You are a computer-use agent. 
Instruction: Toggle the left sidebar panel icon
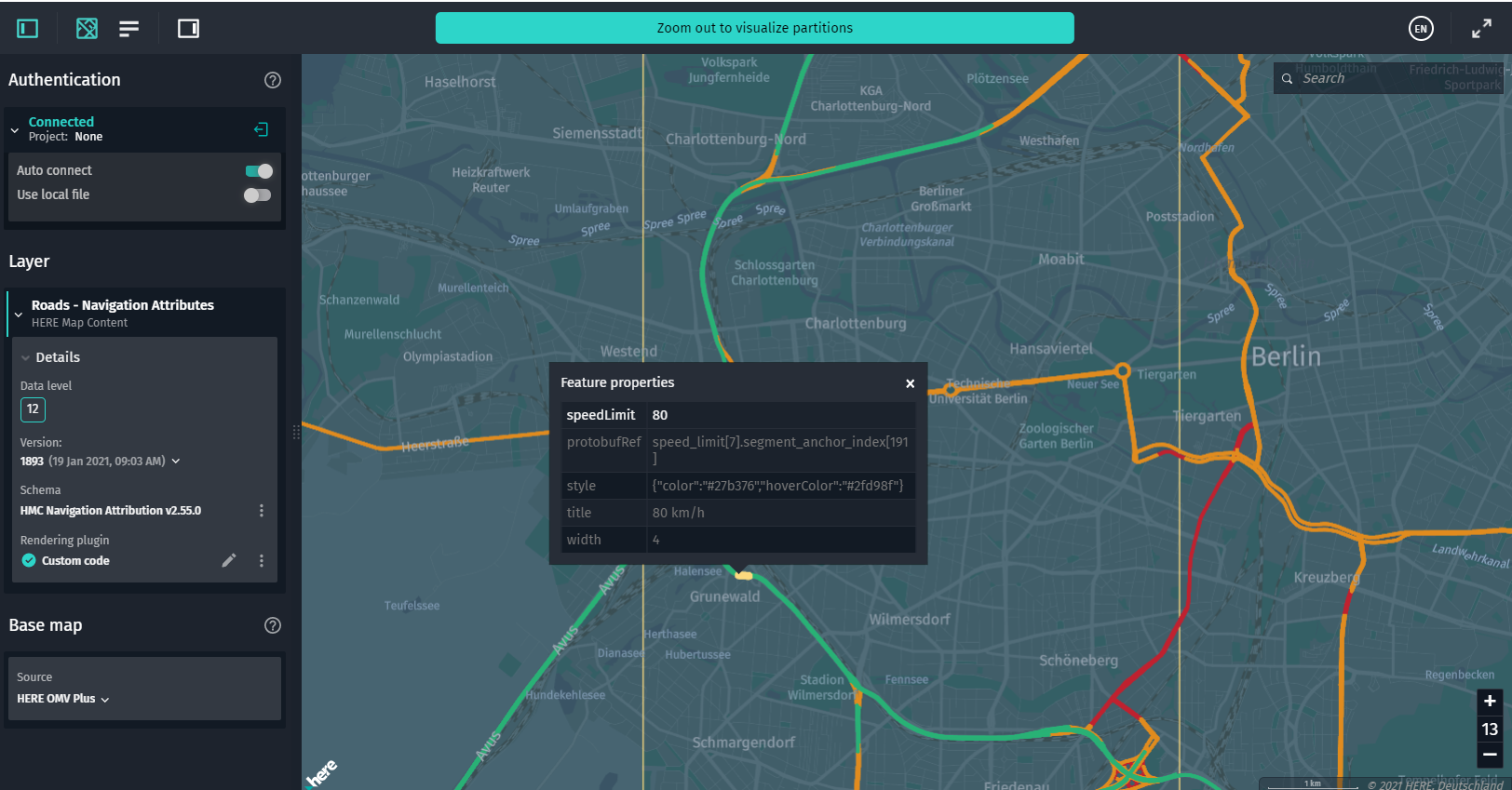[x=28, y=29]
